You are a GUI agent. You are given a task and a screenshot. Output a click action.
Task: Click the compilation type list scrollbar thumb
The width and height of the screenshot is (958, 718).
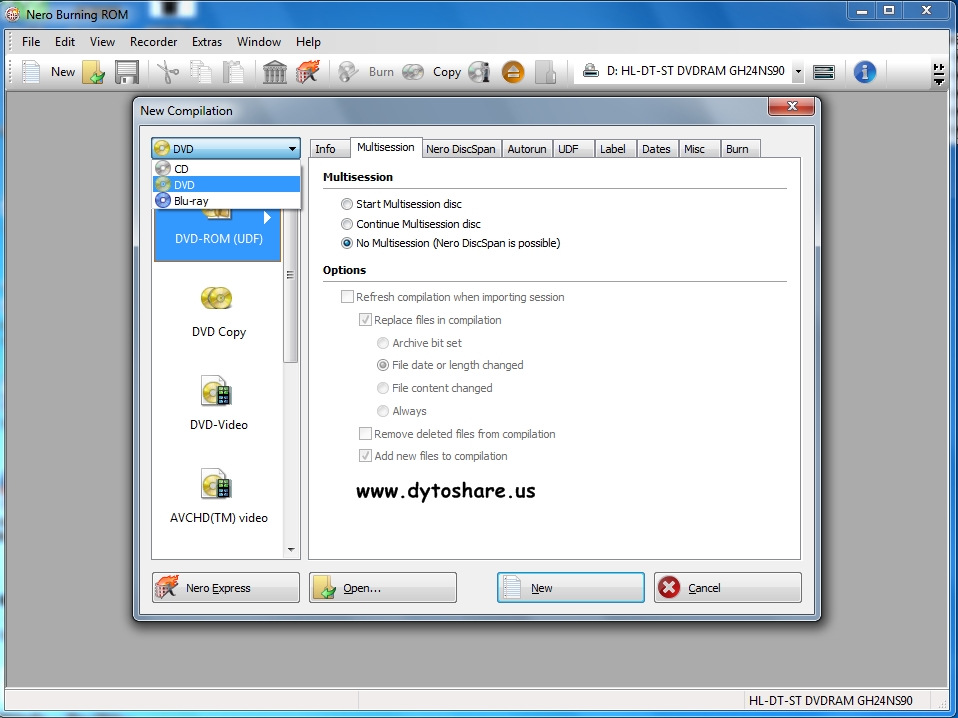[291, 275]
